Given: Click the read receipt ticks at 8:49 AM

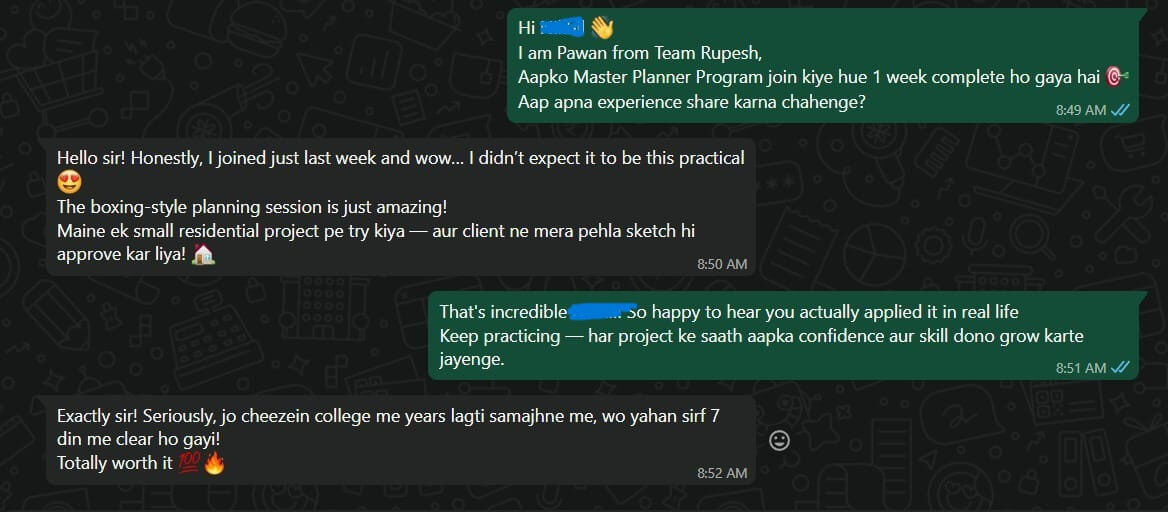Looking at the screenshot, I should tap(1121, 110).
